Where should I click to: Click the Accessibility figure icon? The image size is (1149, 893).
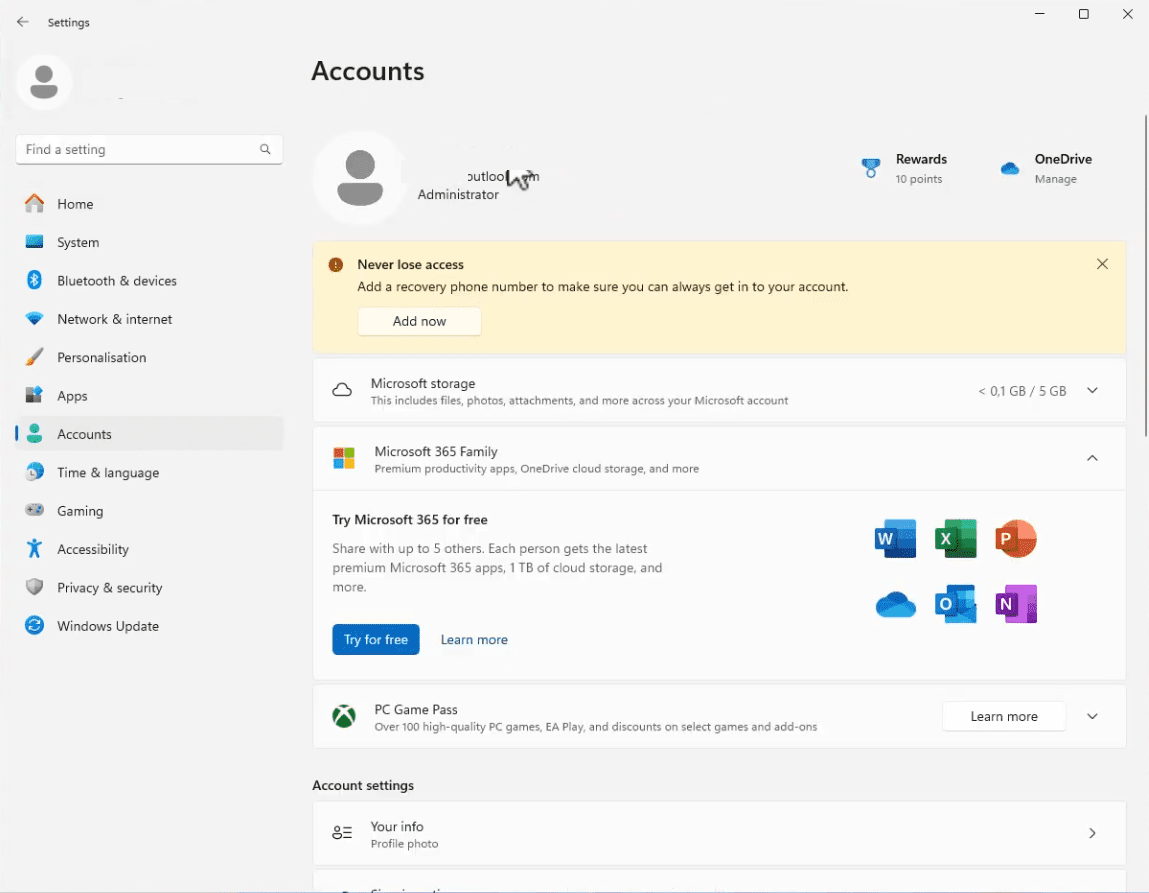34,549
